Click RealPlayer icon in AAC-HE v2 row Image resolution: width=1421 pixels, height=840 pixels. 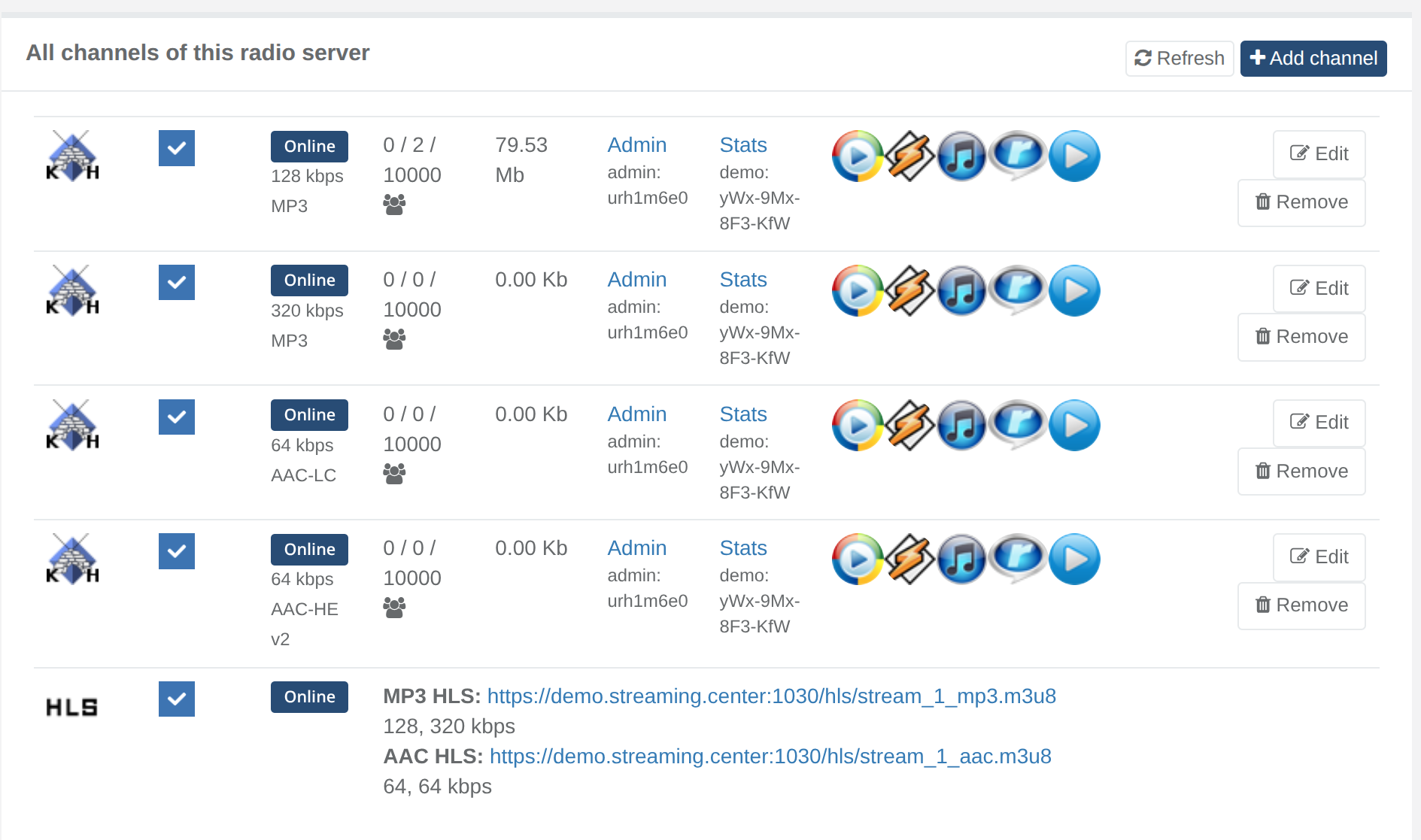pos(1017,558)
